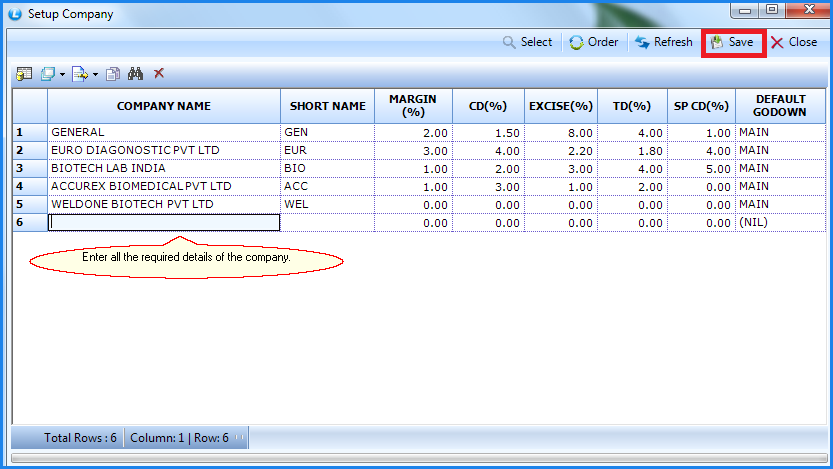The width and height of the screenshot is (833, 469).
Task: Click the TD(%) column header
Action: point(632,106)
